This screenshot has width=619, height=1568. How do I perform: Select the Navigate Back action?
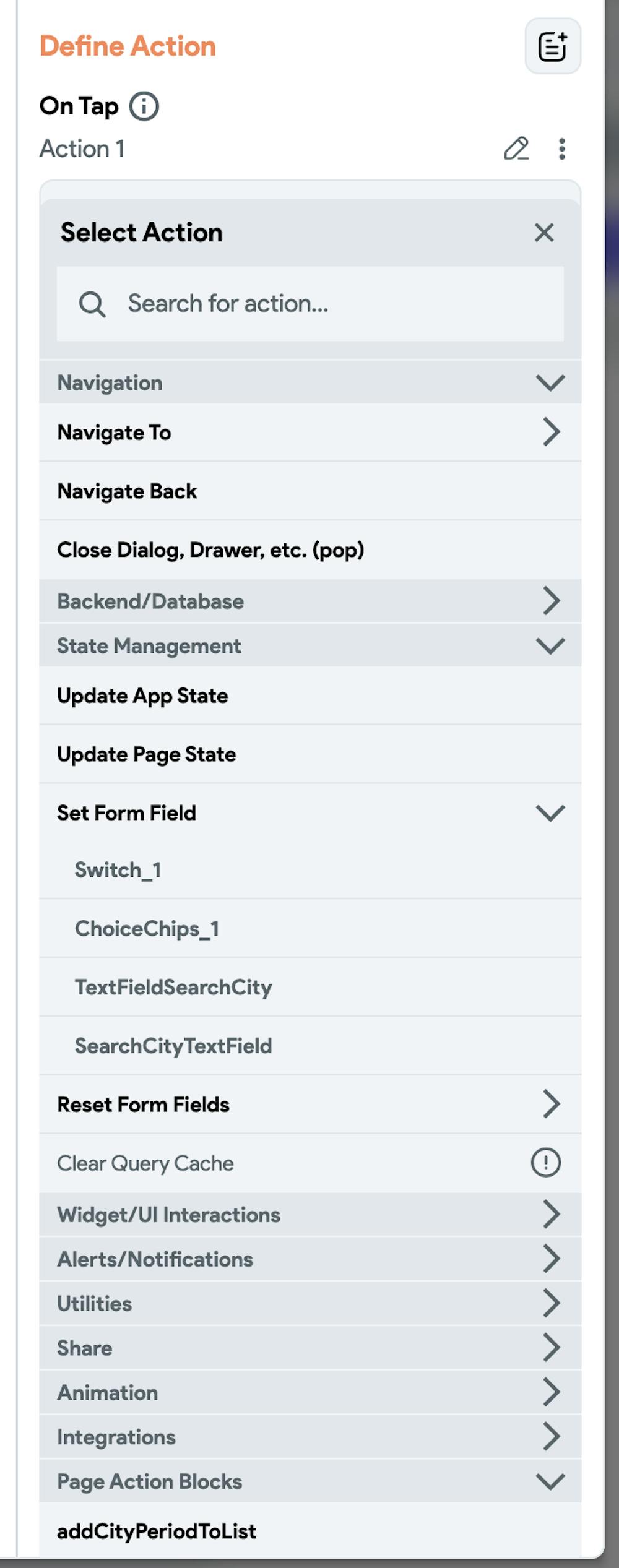click(x=128, y=491)
